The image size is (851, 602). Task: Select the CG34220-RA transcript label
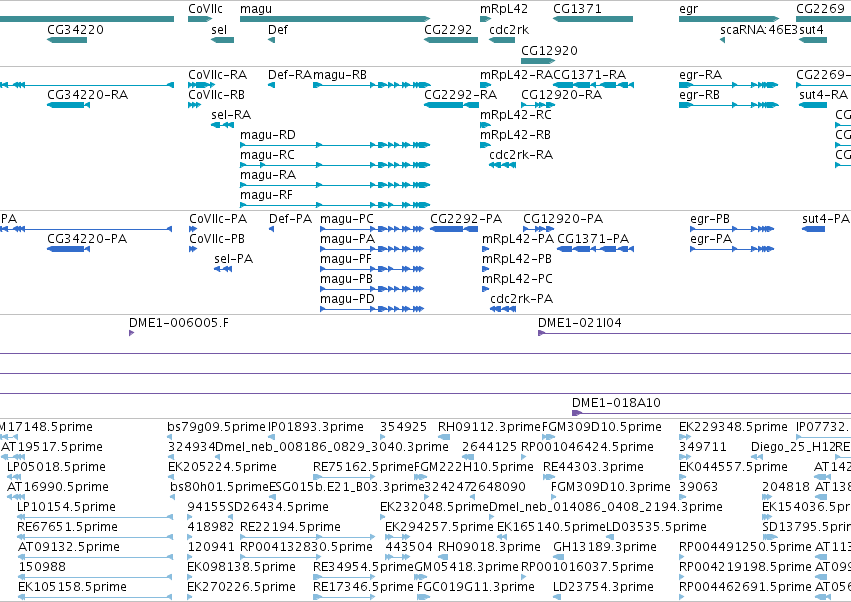[87, 94]
